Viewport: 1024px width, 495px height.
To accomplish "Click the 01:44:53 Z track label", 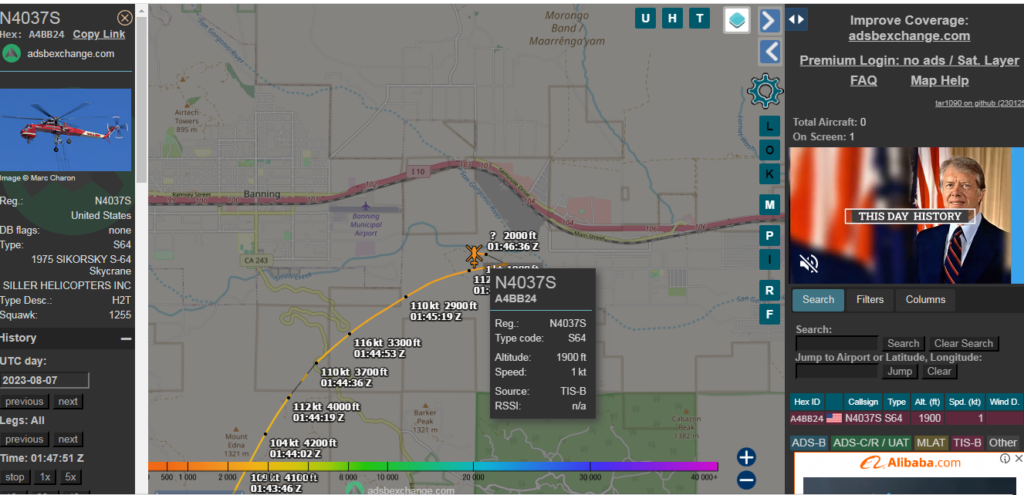I will click(388, 348).
